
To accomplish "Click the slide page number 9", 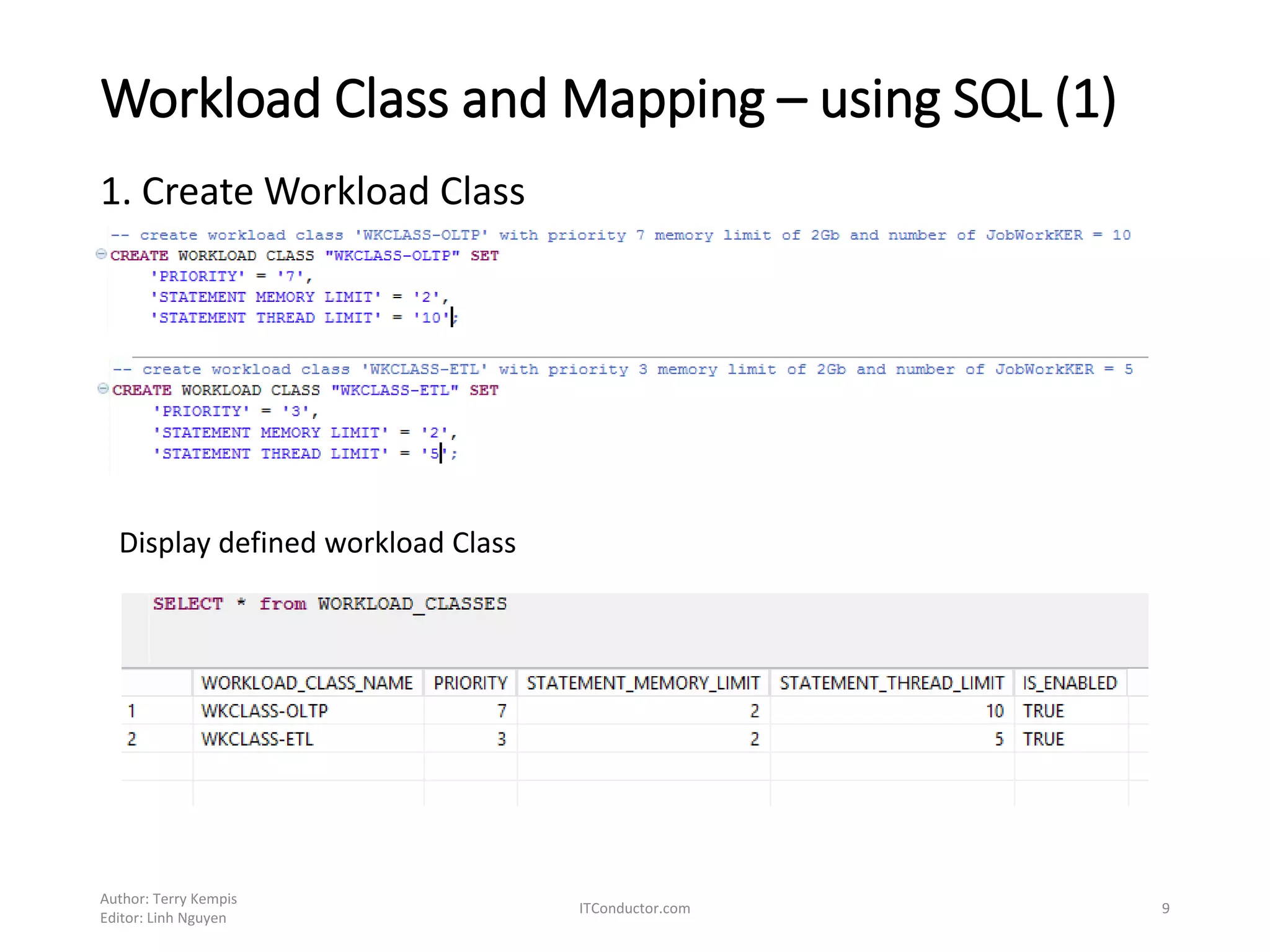I will (1166, 908).
